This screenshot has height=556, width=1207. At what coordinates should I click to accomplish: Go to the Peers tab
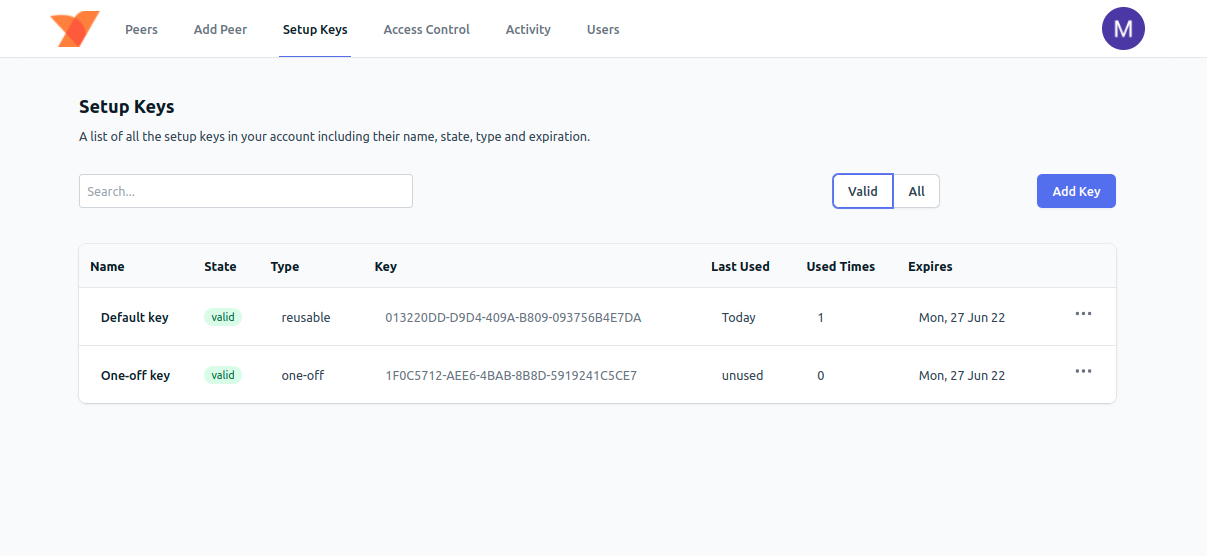[141, 29]
